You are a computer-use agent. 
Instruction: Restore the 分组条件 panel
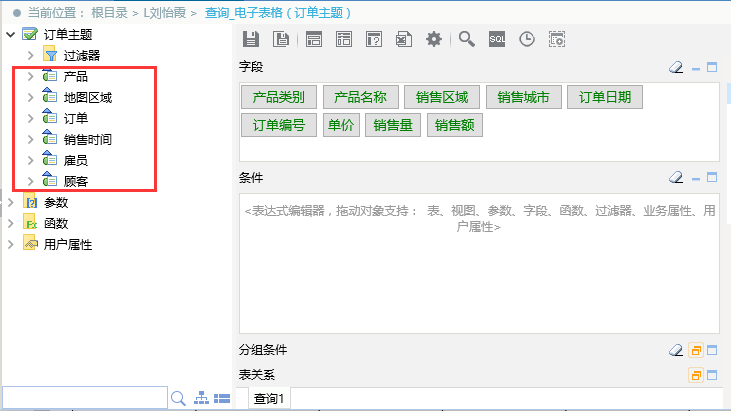[696, 350]
